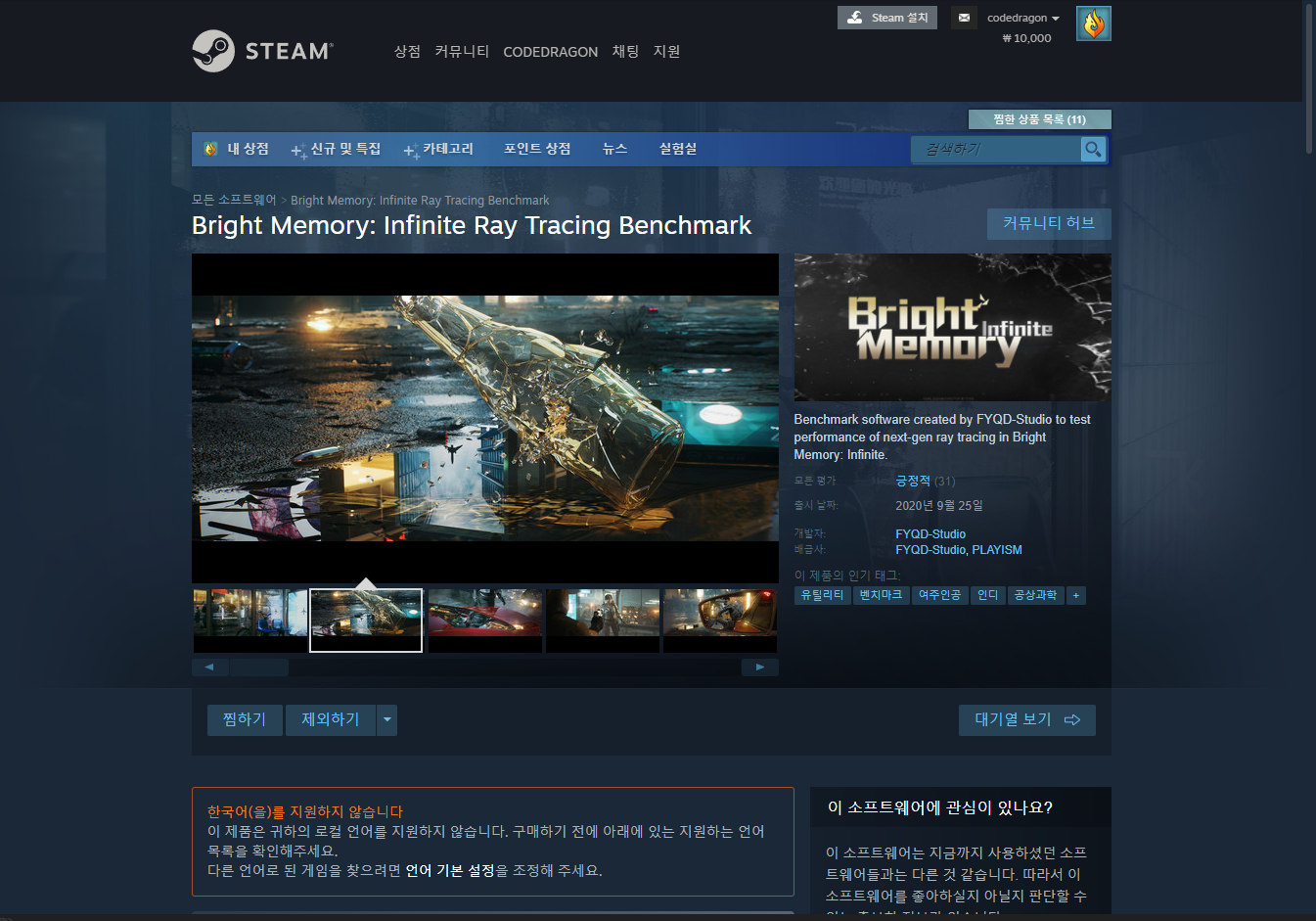1316x921 pixels.
Task: Click the ₩ 10,000 wallet balance
Action: (x=1026, y=38)
